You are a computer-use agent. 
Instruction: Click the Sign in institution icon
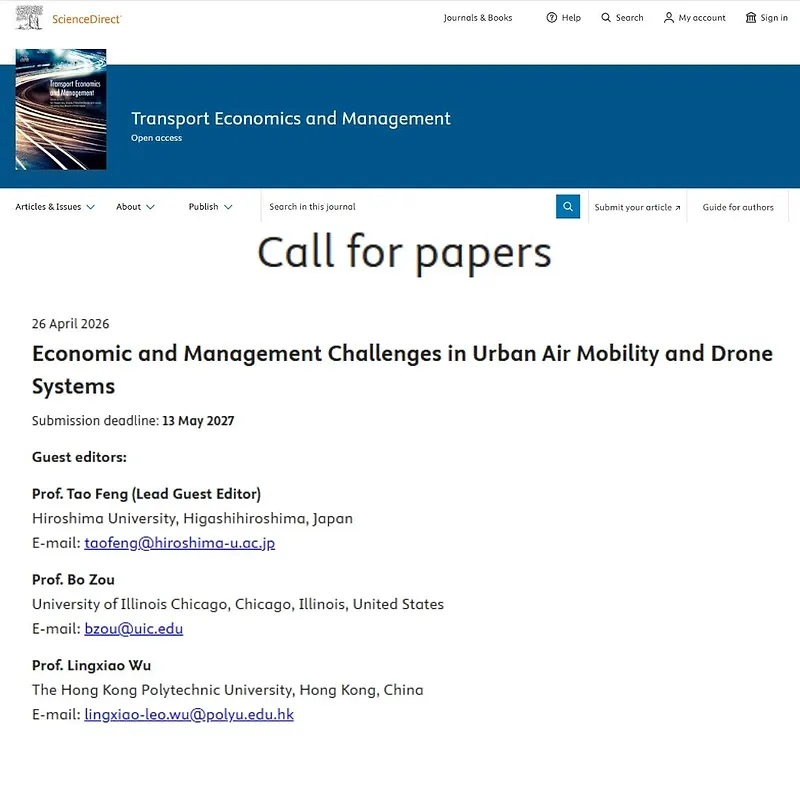click(x=751, y=18)
